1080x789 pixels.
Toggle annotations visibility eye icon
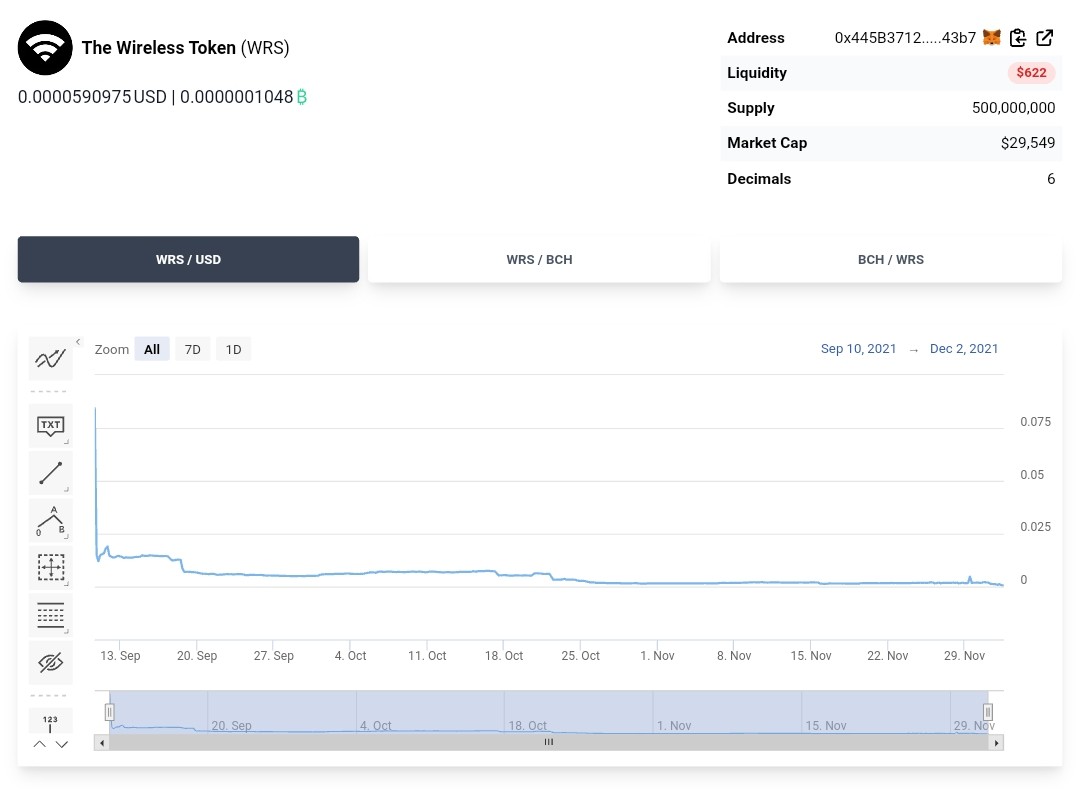pyautogui.click(x=50, y=662)
